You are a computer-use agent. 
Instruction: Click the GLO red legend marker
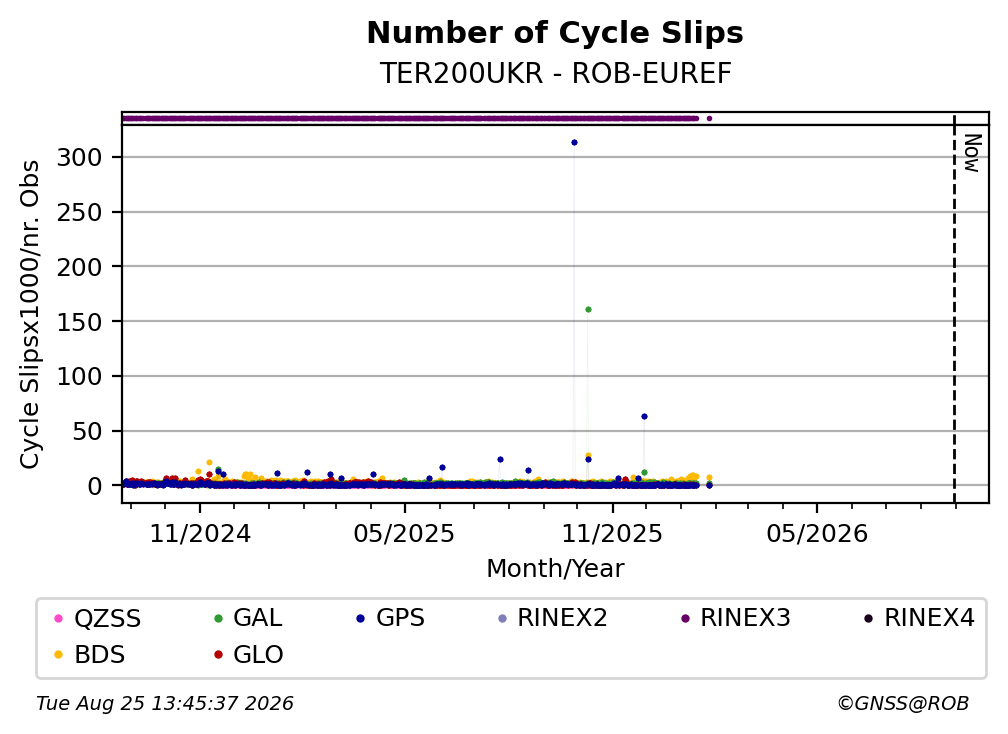pyautogui.click(x=218, y=655)
